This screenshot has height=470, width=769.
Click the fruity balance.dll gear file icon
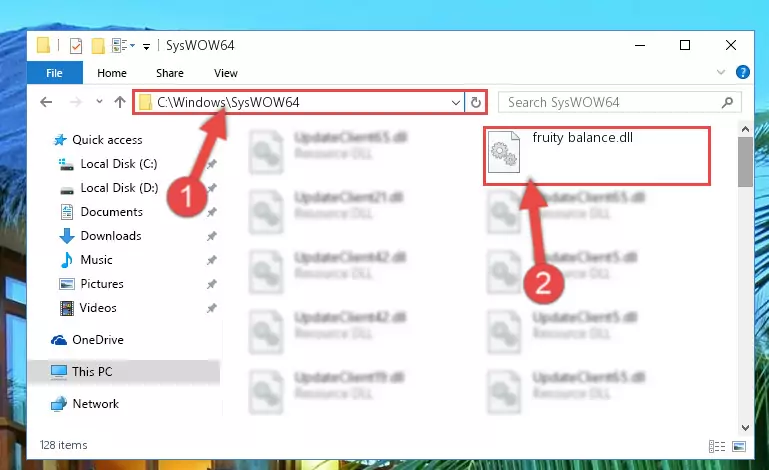coord(504,152)
